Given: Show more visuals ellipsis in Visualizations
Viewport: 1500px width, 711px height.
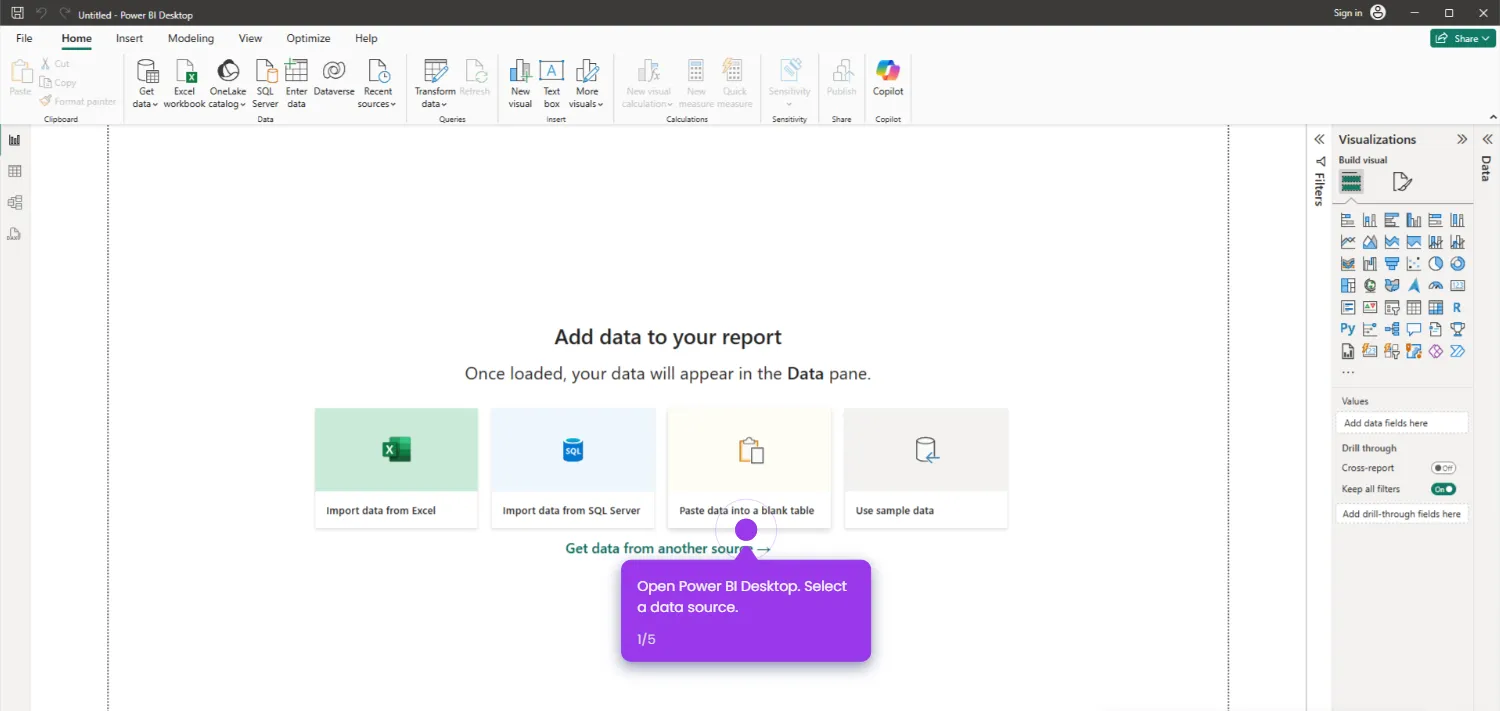Looking at the screenshot, I should click(x=1348, y=372).
